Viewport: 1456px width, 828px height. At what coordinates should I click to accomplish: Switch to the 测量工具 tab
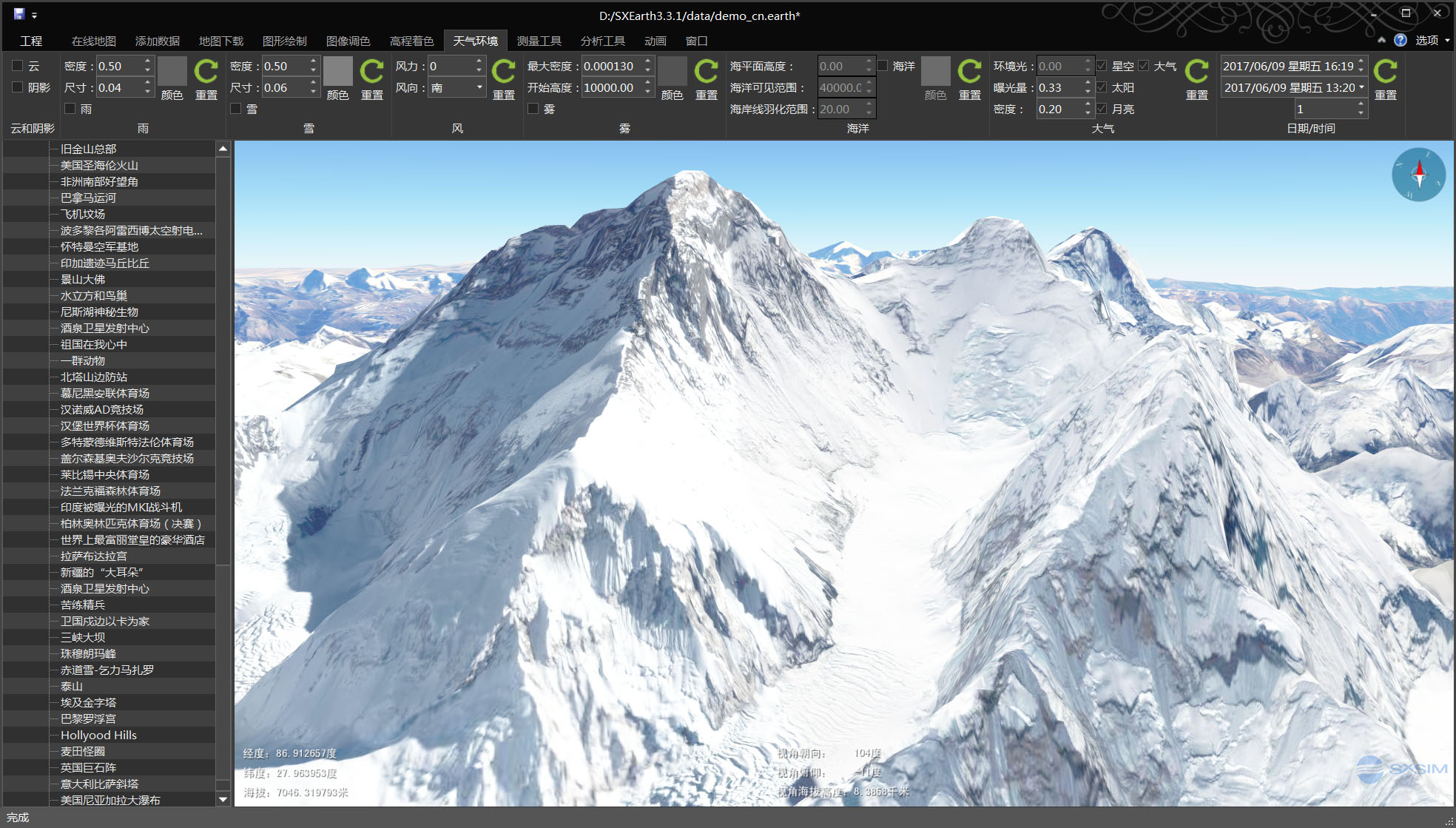[539, 41]
